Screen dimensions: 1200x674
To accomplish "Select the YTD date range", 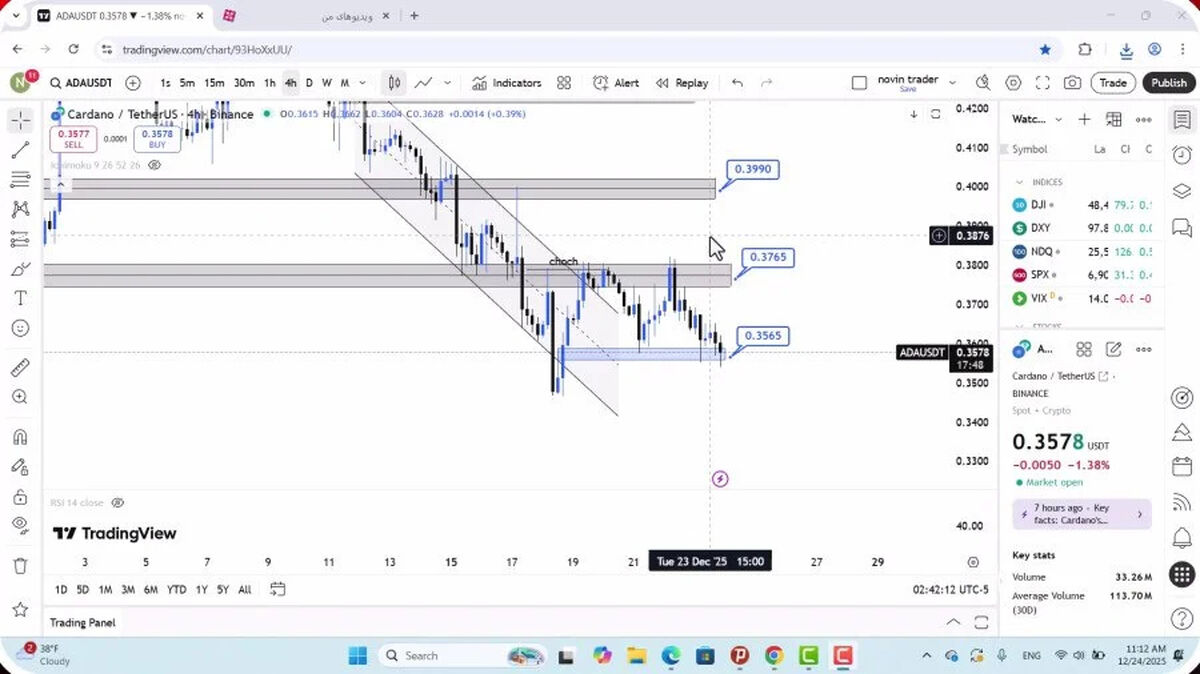I will (177, 589).
